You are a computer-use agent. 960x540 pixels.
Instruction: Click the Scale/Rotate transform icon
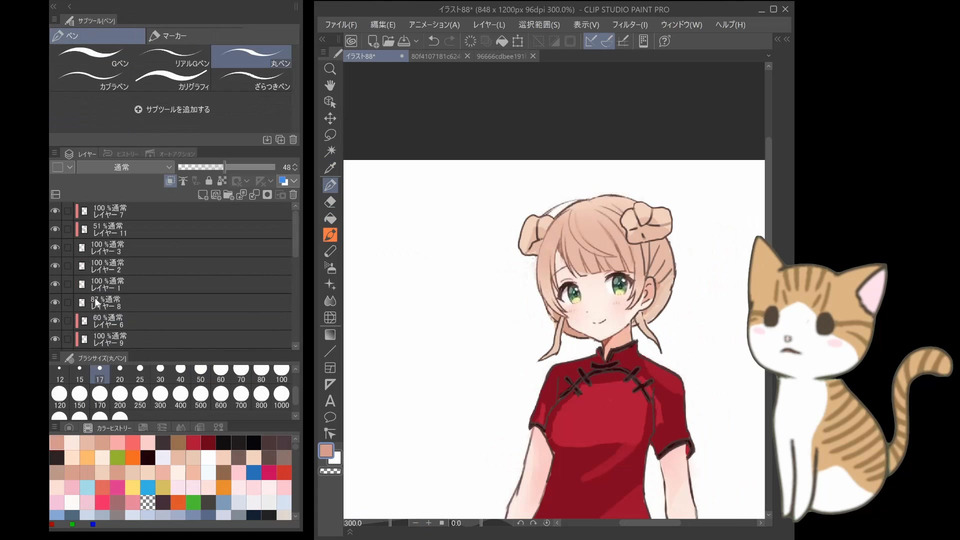[x=518, y=41]
